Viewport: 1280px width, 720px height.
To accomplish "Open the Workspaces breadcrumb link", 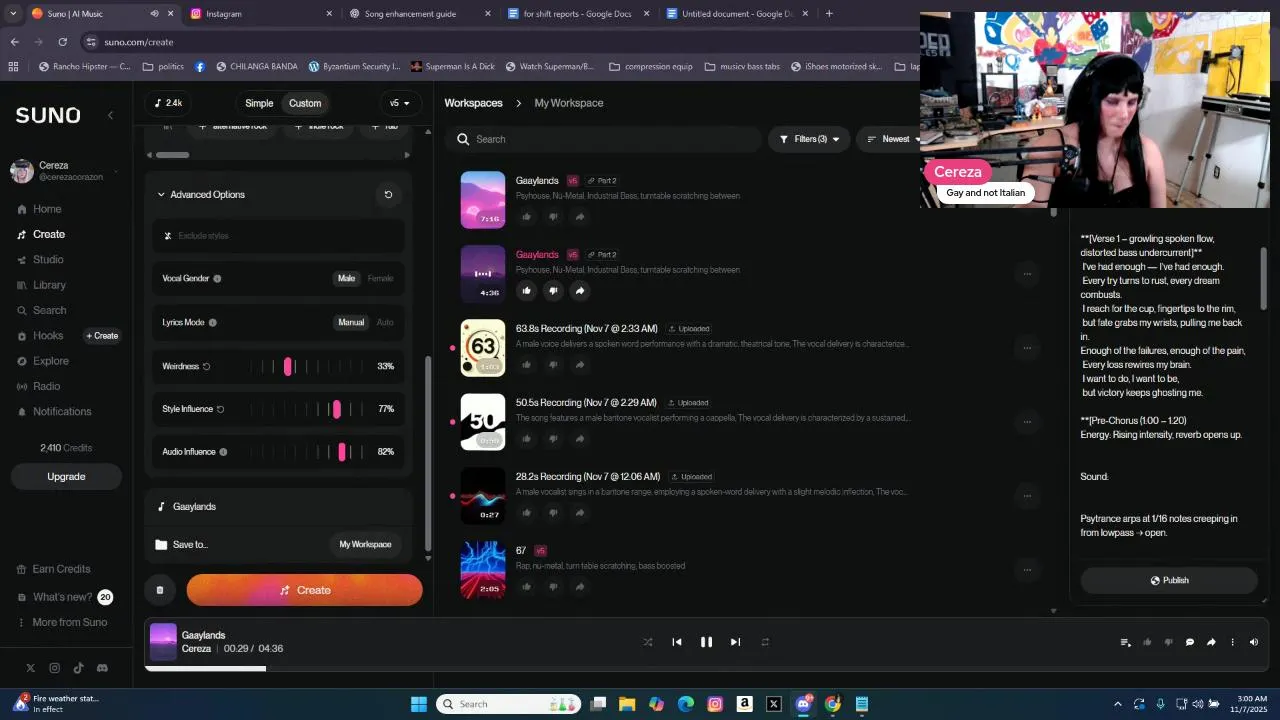I will pyautogui.click(x=473, y=103).
